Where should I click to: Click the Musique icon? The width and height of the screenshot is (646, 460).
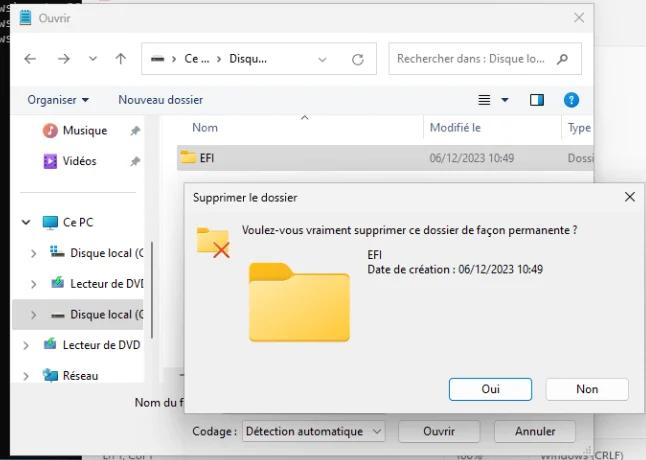(50, 131)
